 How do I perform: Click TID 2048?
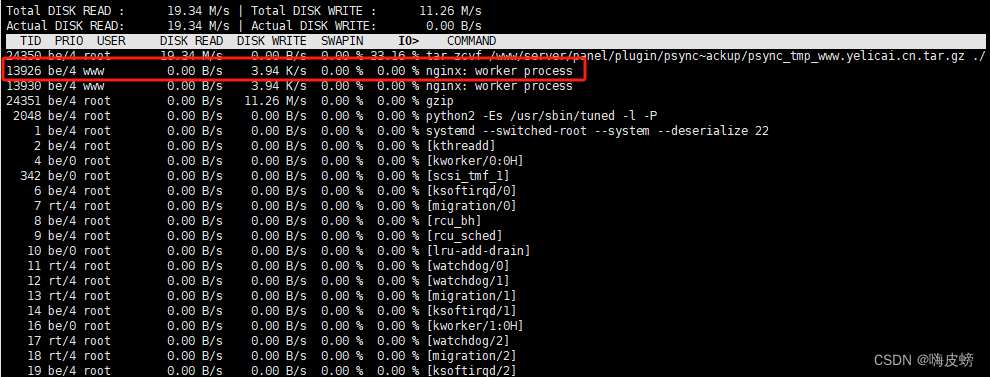coord(27,116)
